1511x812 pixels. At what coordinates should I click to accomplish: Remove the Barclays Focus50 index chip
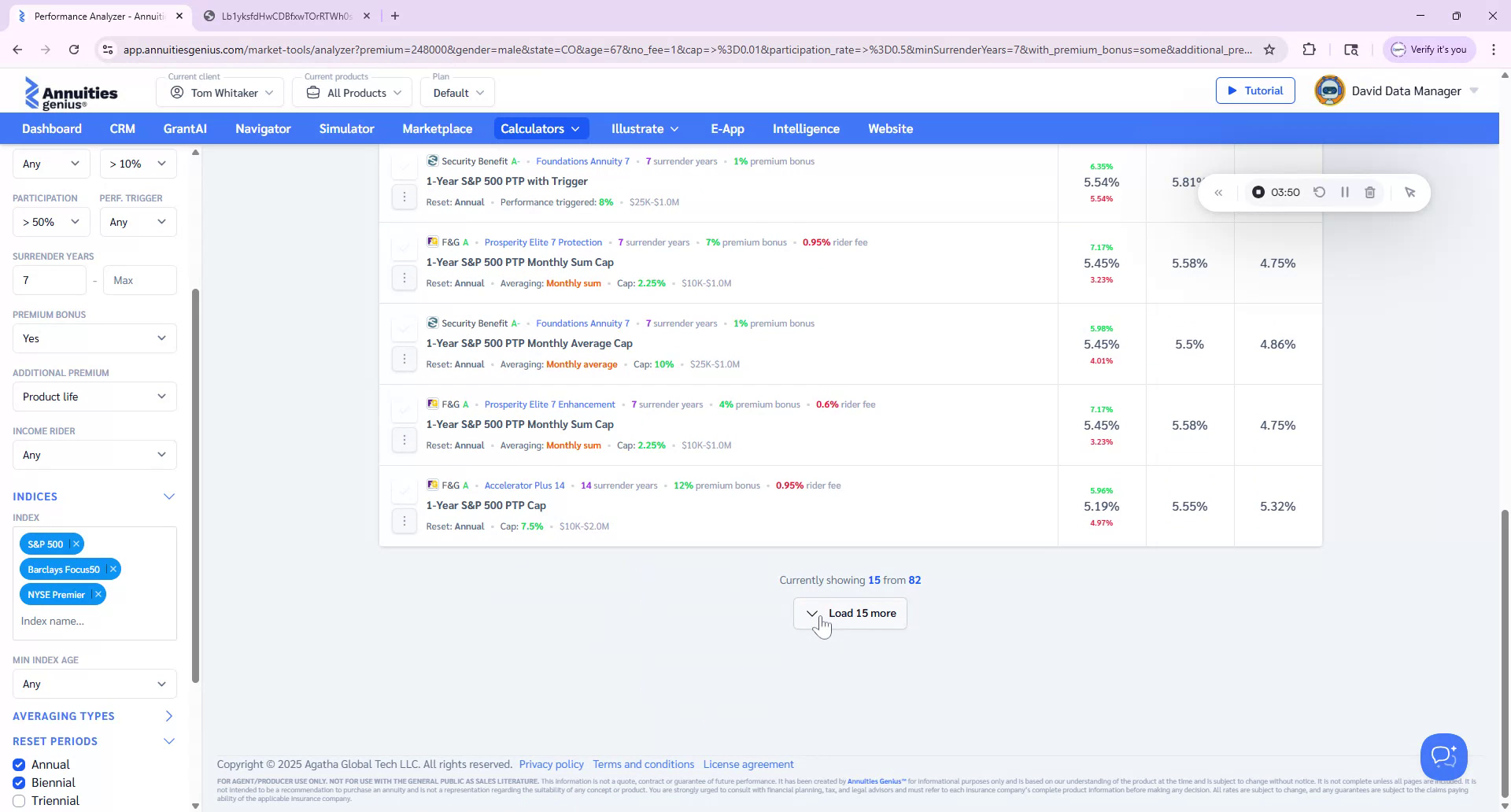point(113,569)
